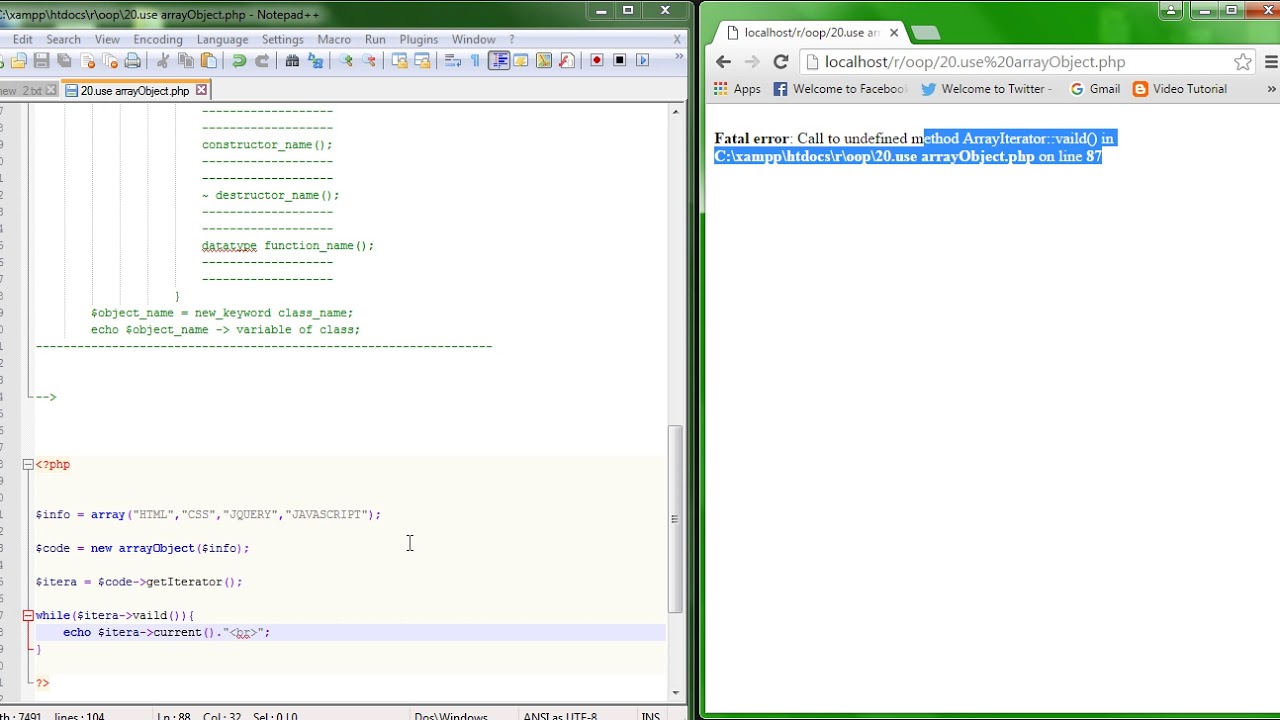Collapse the while loop fold marker
This screenshot has height=720, width=1280.
click(x=28, y=615)
